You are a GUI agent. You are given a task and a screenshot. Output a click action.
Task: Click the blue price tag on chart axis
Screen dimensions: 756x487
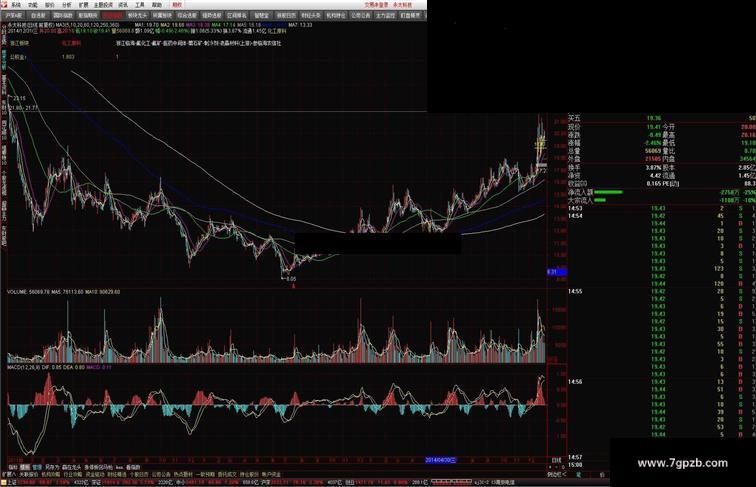point(556,272)
